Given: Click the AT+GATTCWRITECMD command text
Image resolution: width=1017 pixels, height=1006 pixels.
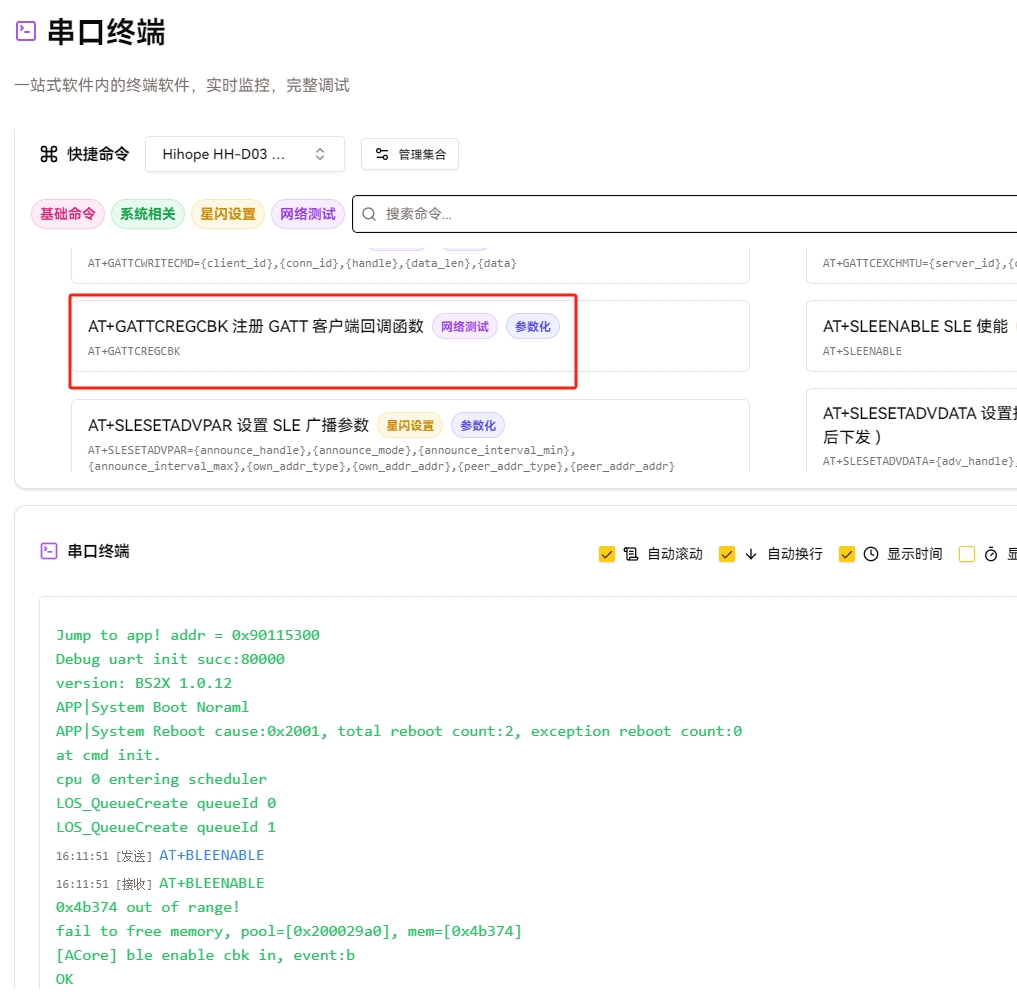Looking at the screenshot, I should point(302,263).
